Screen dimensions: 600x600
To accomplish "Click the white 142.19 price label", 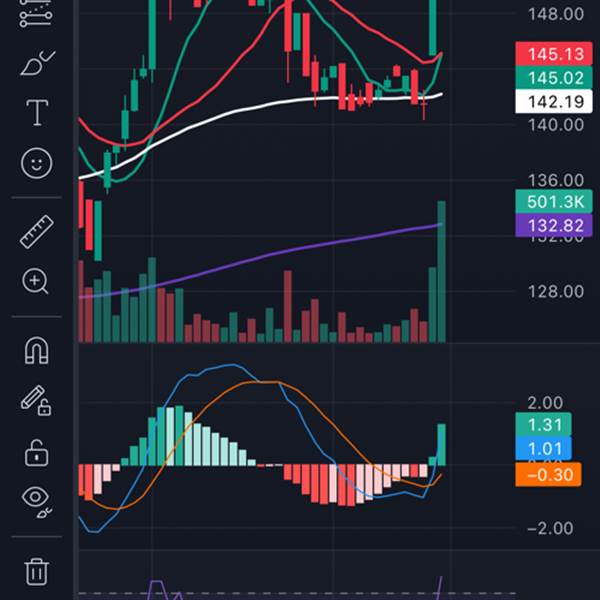I will (x=554, y=102).
